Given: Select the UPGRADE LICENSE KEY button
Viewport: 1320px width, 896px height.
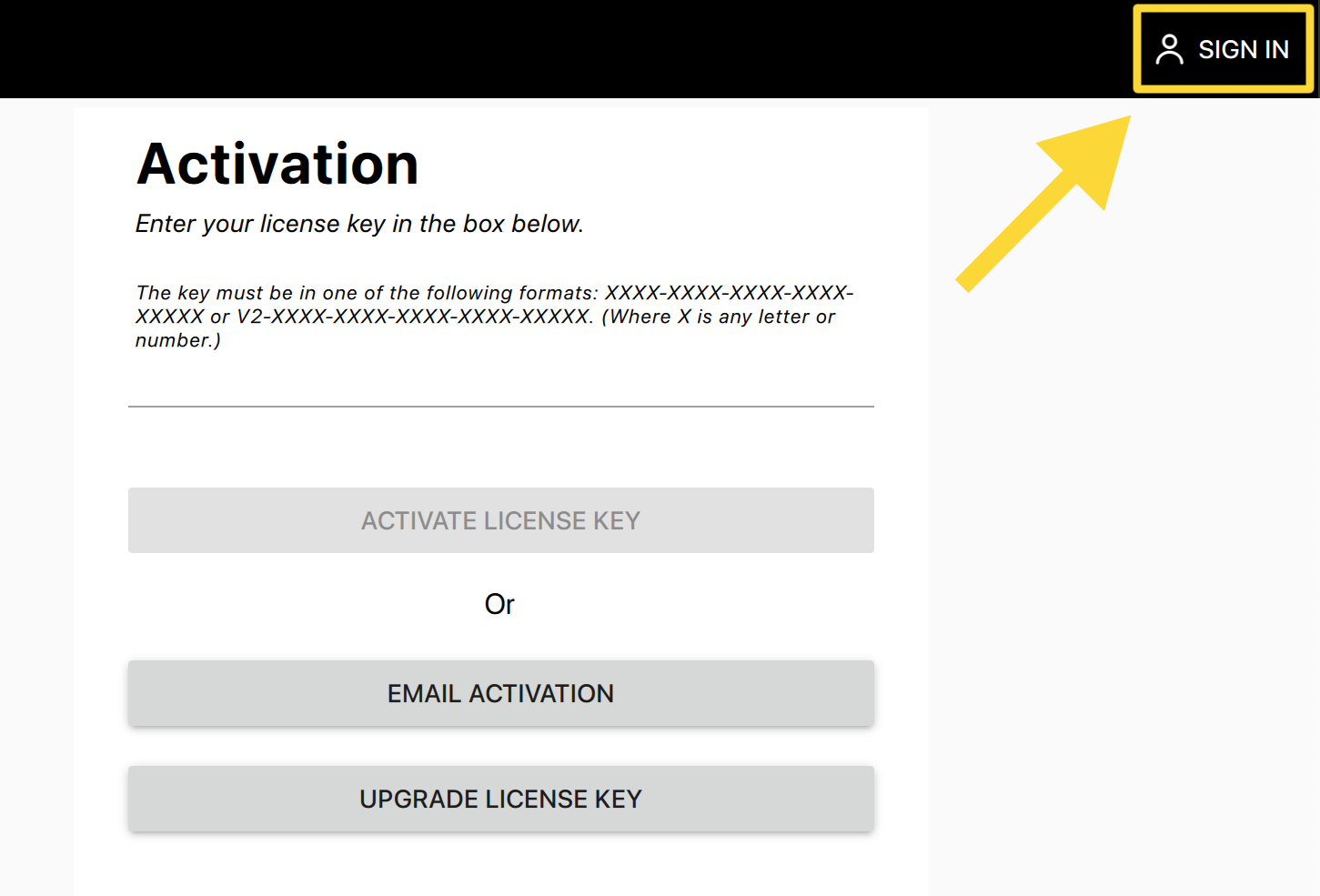Looking at the screenshot, I should pos(500,799).
